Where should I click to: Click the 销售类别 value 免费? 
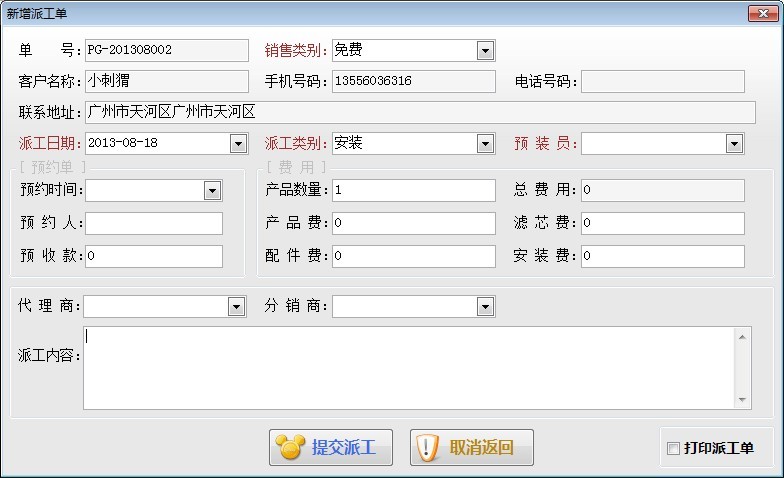[348, 50]
